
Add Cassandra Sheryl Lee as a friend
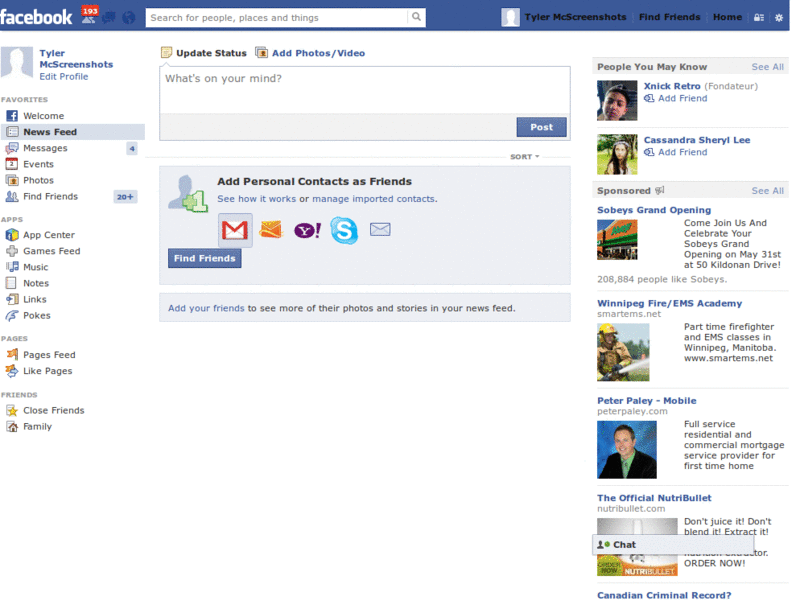pos(676,152)
